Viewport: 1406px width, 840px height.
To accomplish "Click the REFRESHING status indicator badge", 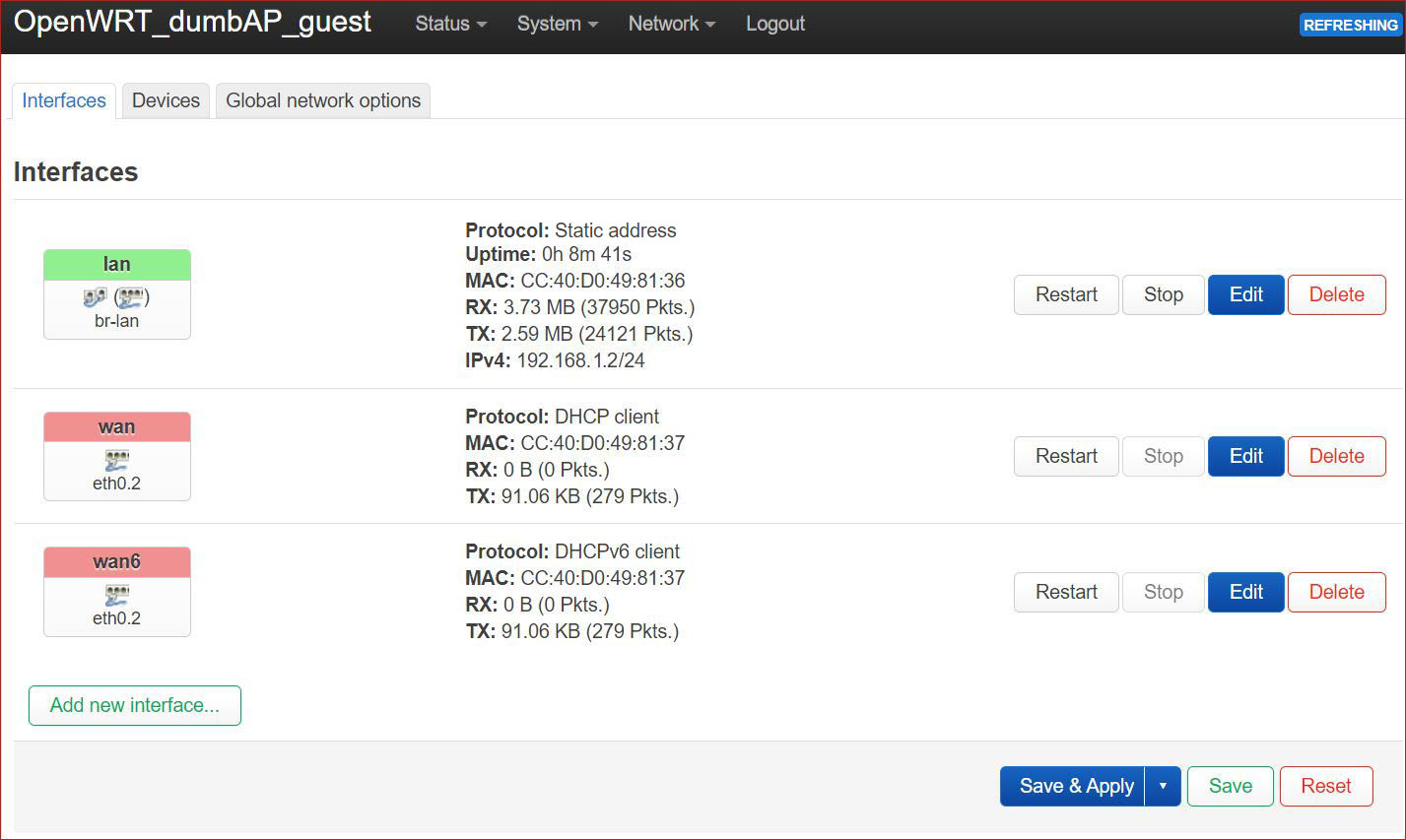I will [x=1350, y=25].
